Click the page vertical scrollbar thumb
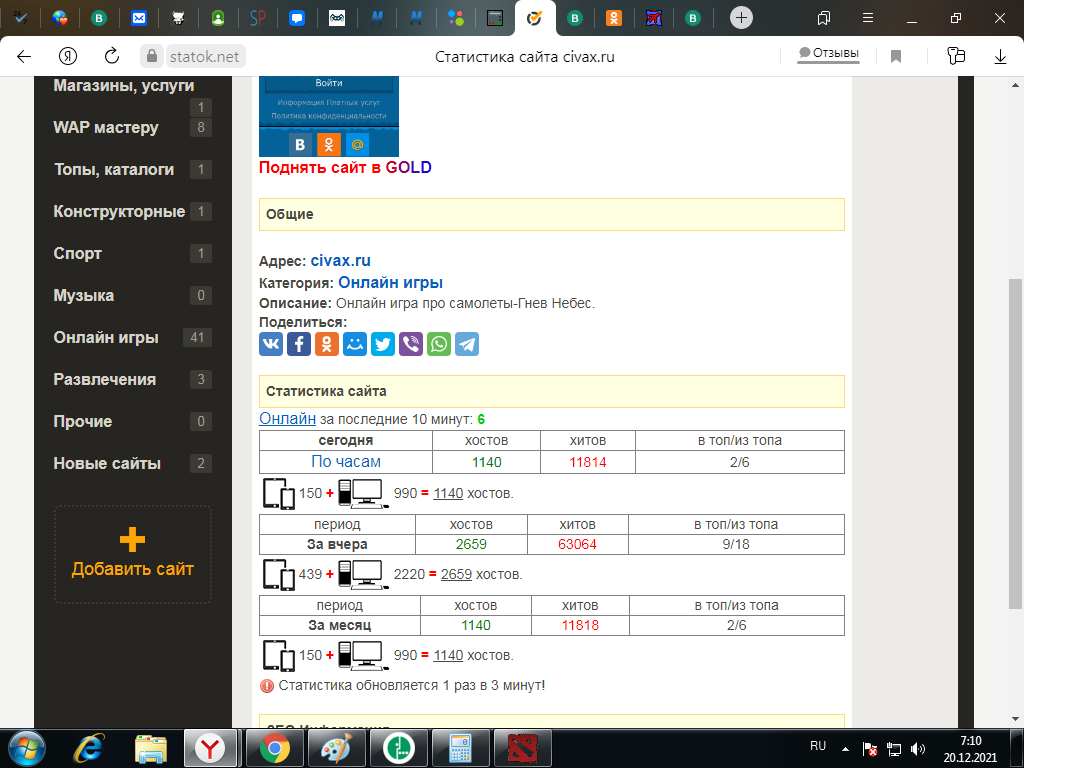 pyautogui.click(x=1015, y=440)
